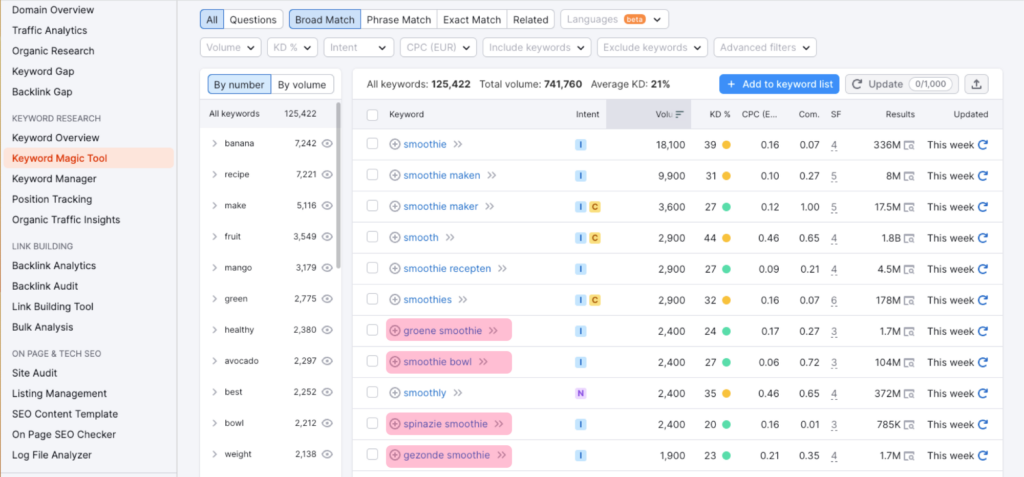The image size is (1024, 477).
Task: Open the CPC (EUR) filter dropdown
Action: pyautogui.click(x=438, y=48)
